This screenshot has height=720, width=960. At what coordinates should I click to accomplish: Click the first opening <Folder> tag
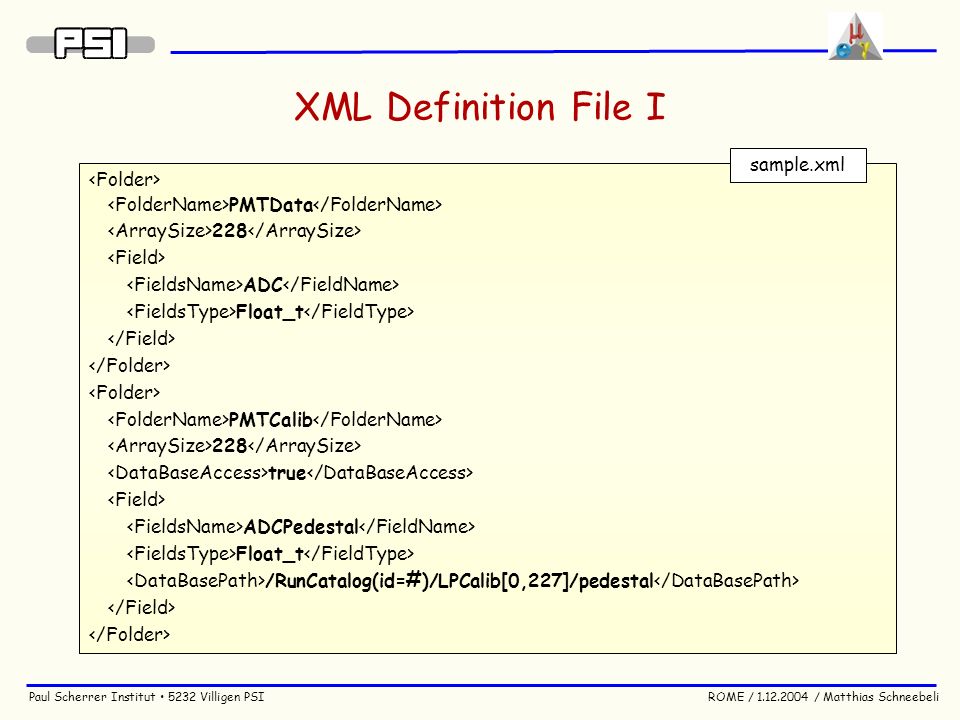coord(124,179)
